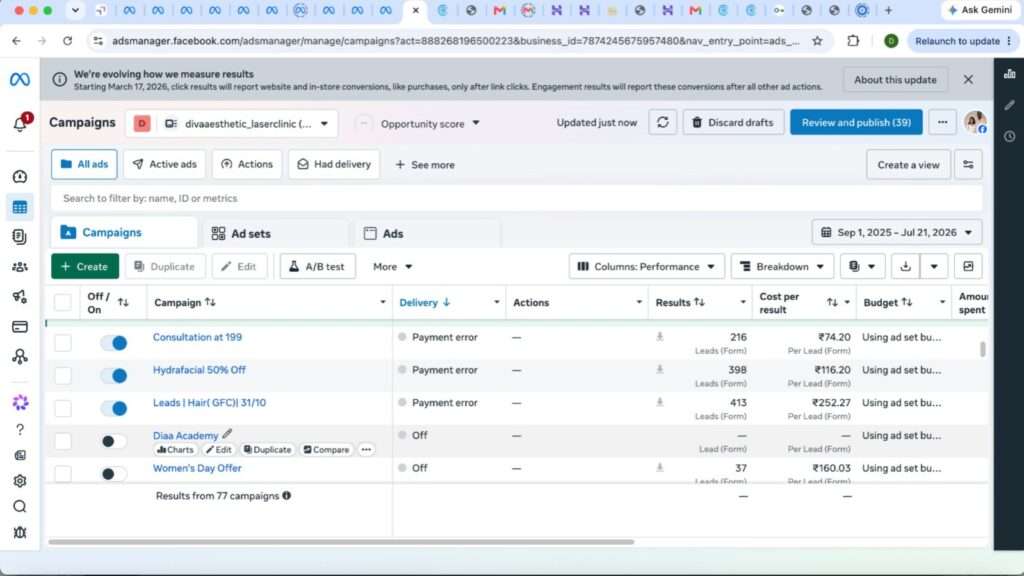Bookmark this page with the star icon
The image size is (1024, 576).
click(817, 40)
